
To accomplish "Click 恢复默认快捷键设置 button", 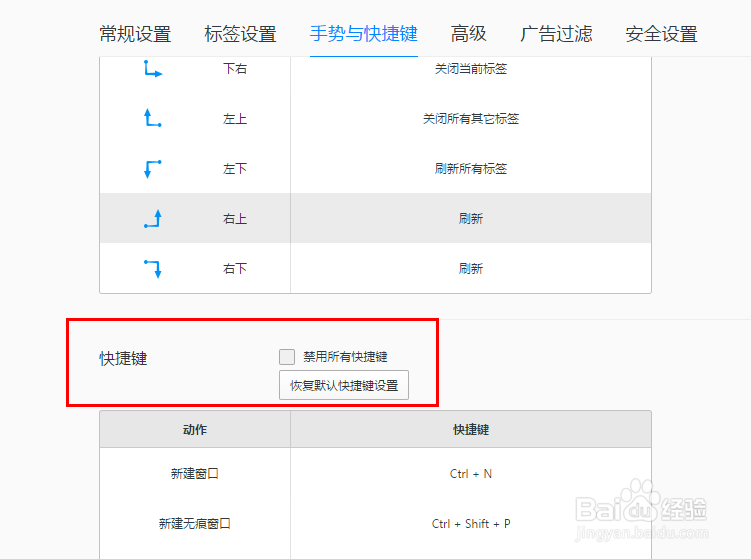I will [x=344, y=385].
